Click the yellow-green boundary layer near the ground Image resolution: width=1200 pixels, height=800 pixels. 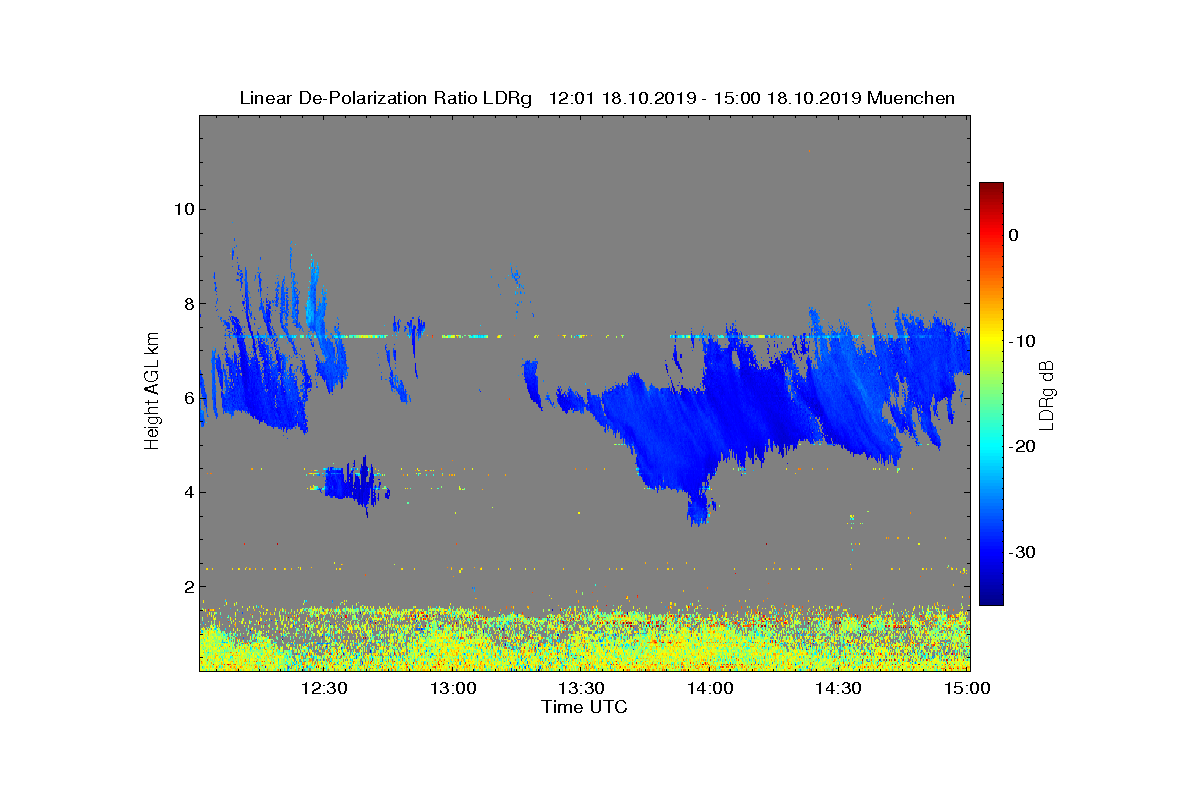[x=585, y=640]
